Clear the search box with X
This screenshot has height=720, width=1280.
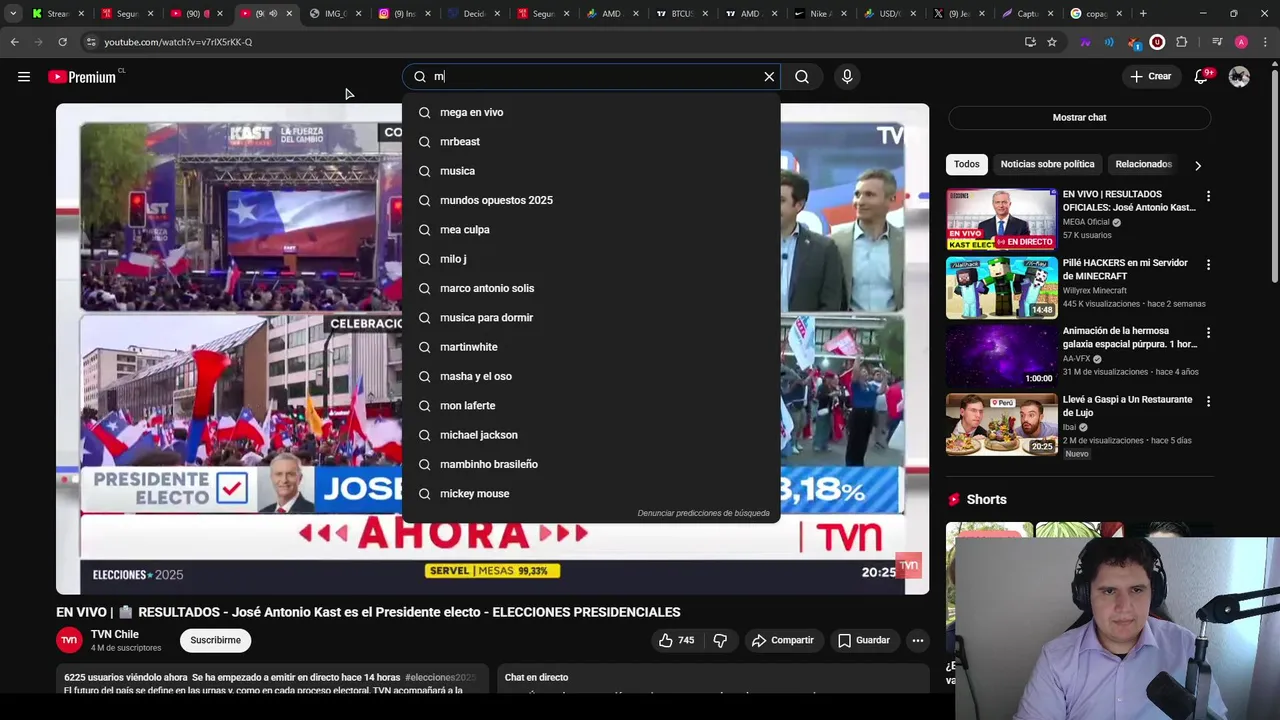[x=769, y=77]
